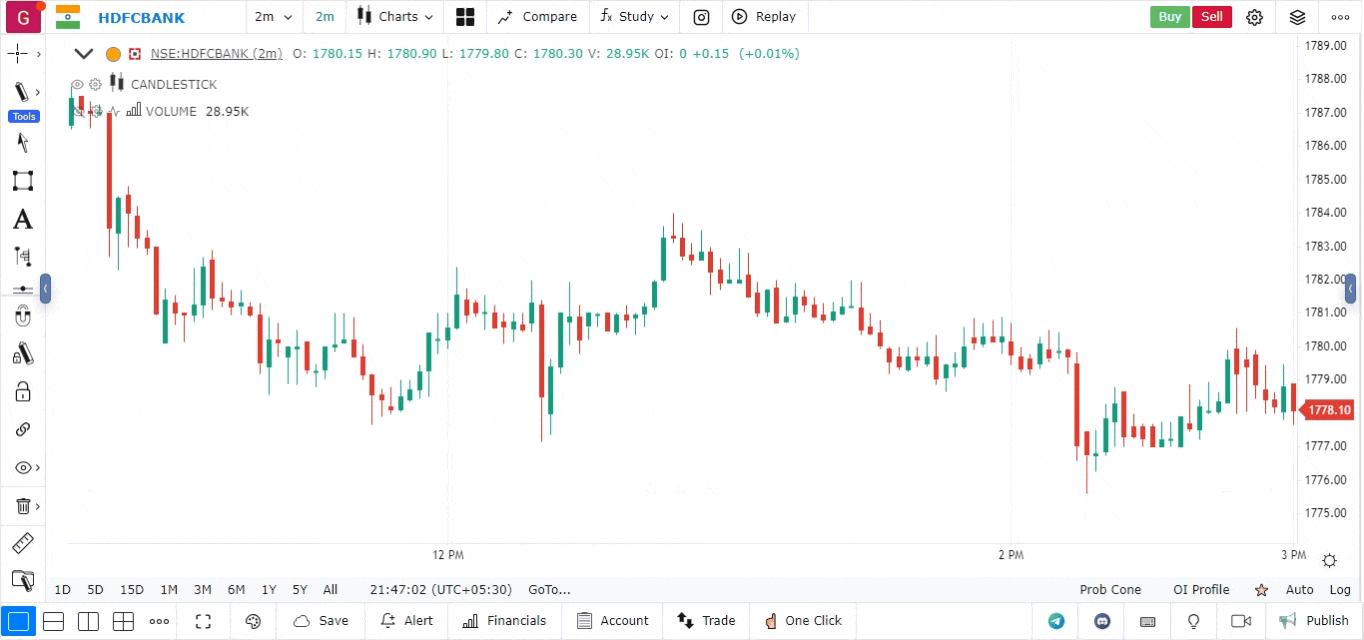The image size is (1364, 640).
Task: Open the remove drawings trash icon
Action: pyautogui.click(x=22, y=506)
